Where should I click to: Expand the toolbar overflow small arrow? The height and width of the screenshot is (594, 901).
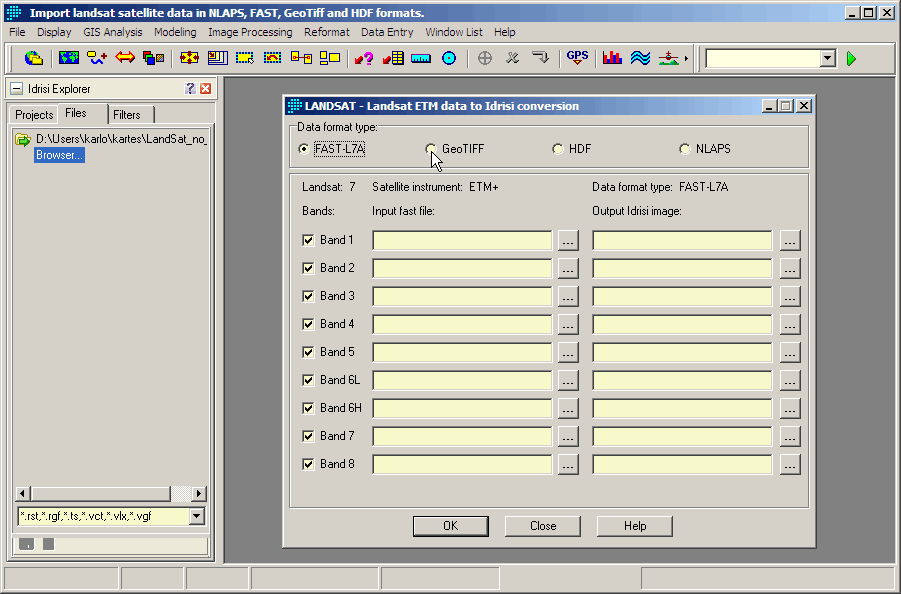(x=686, y=59)
